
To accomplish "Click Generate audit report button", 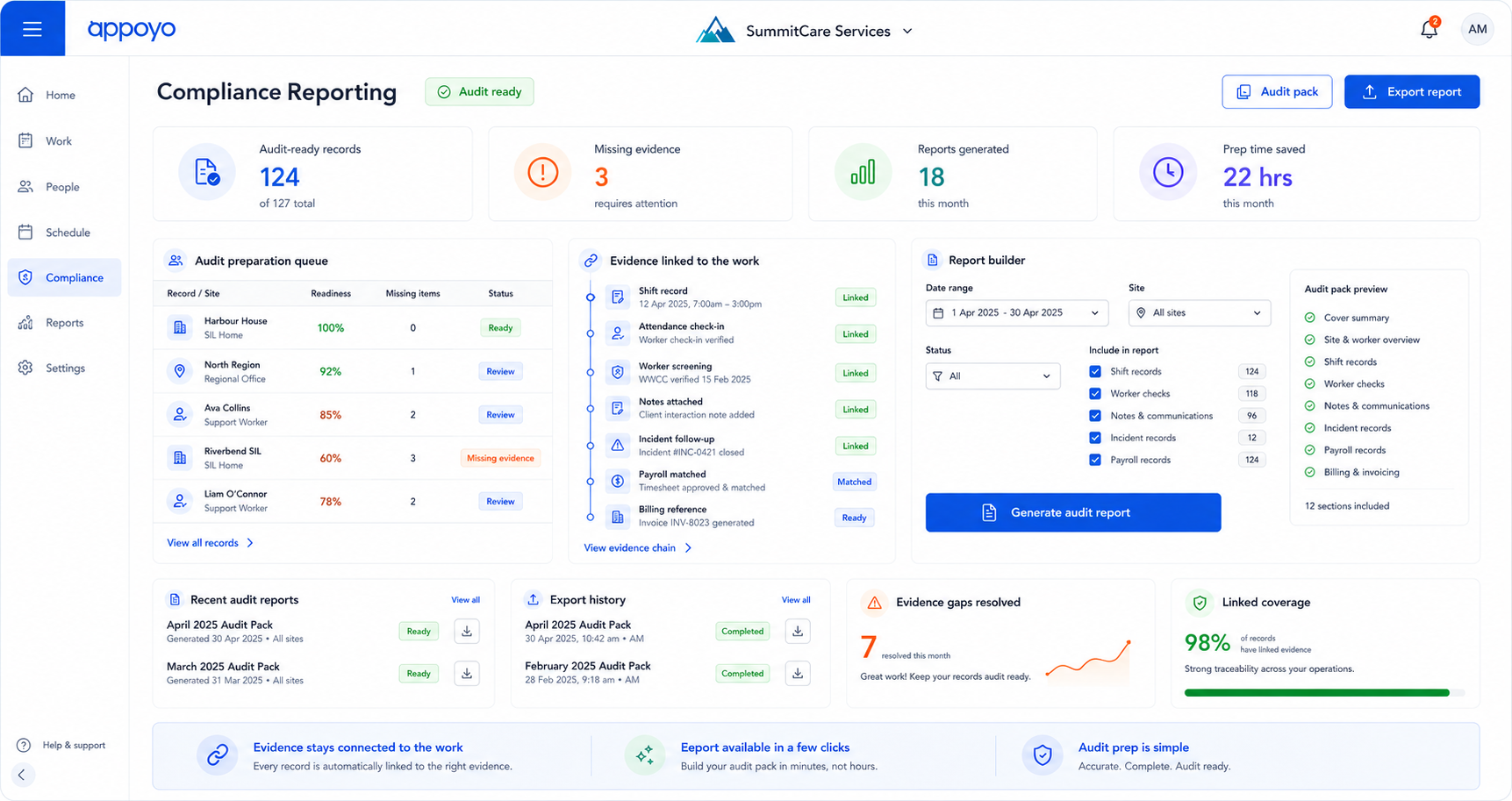I will click(1072, 512).
